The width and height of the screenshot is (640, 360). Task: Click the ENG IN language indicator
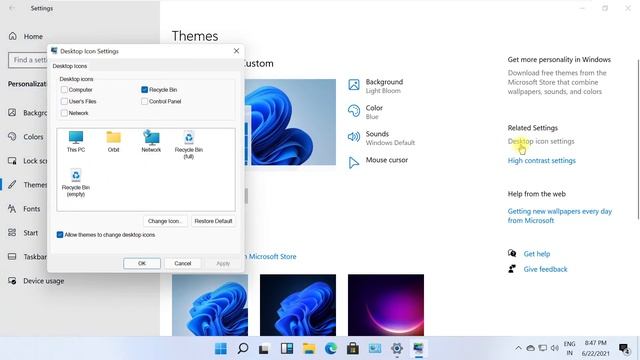tap(569, 348)
